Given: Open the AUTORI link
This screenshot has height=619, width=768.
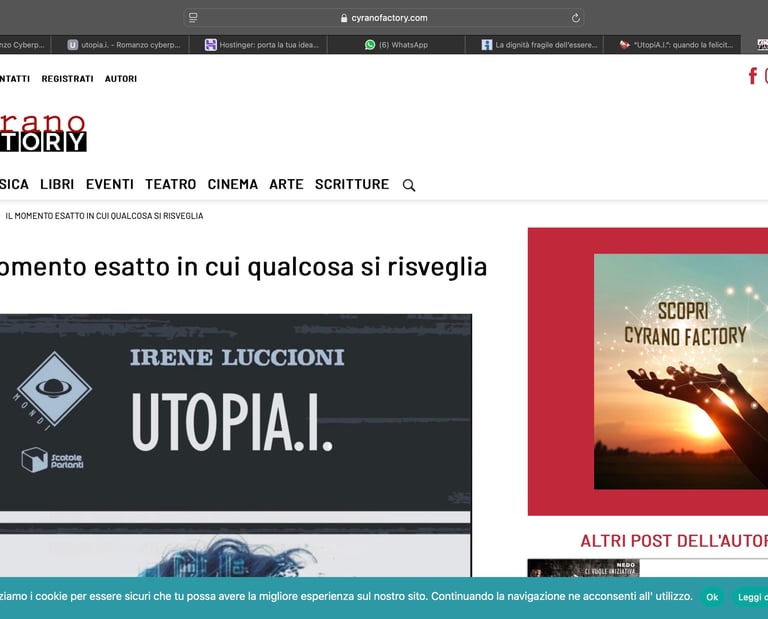Looking at the screenshot, I should point(121,79).
